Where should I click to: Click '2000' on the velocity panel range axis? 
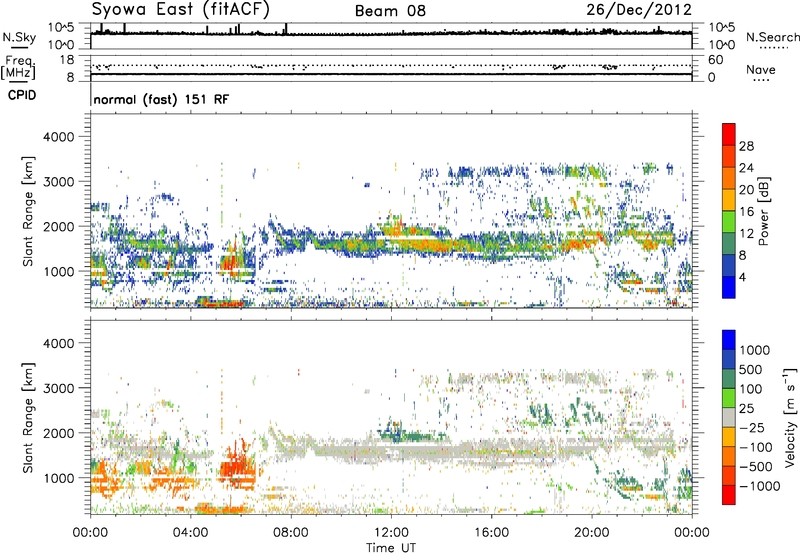point(58,433)
